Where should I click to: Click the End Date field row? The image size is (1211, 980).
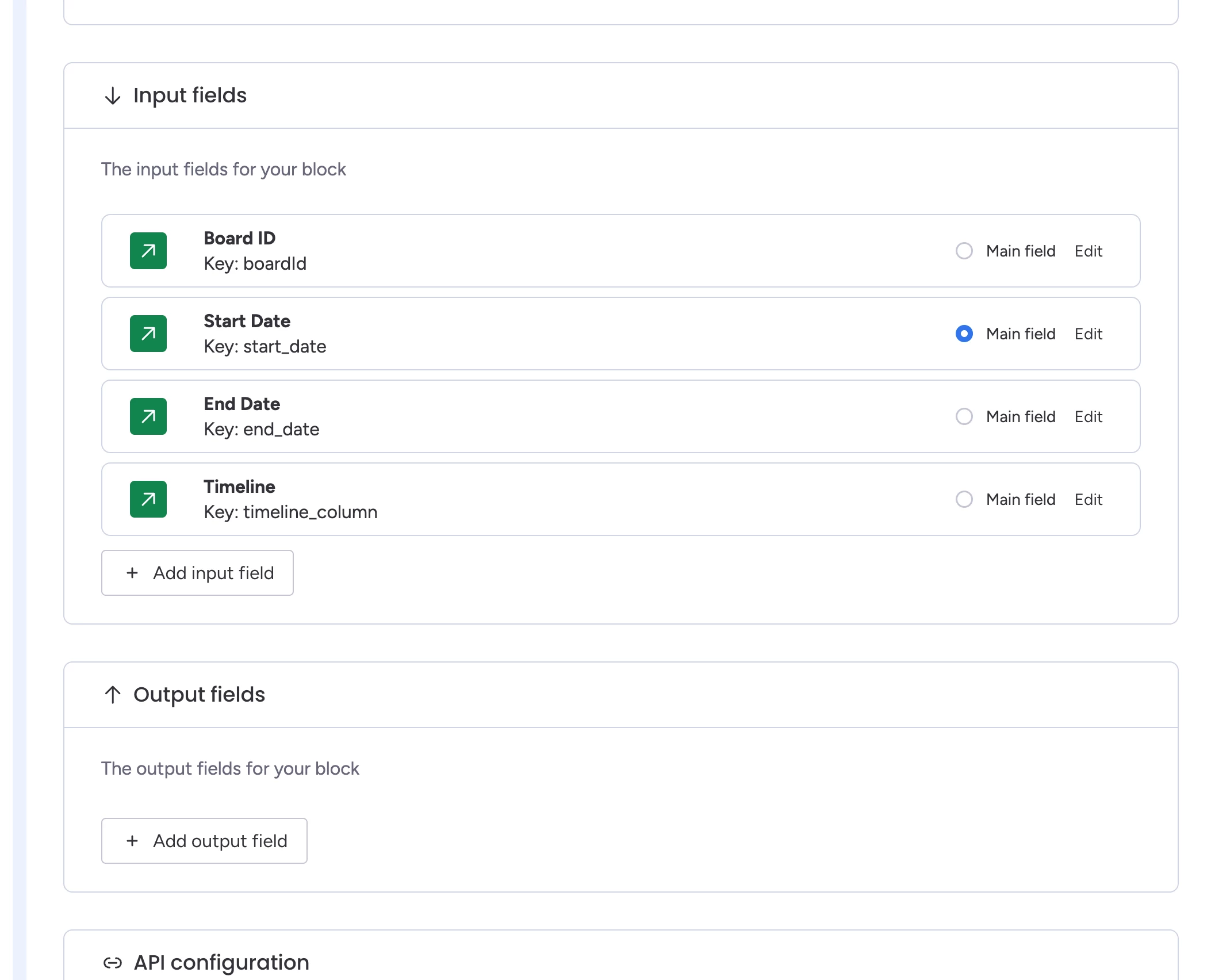pos(575,416)
